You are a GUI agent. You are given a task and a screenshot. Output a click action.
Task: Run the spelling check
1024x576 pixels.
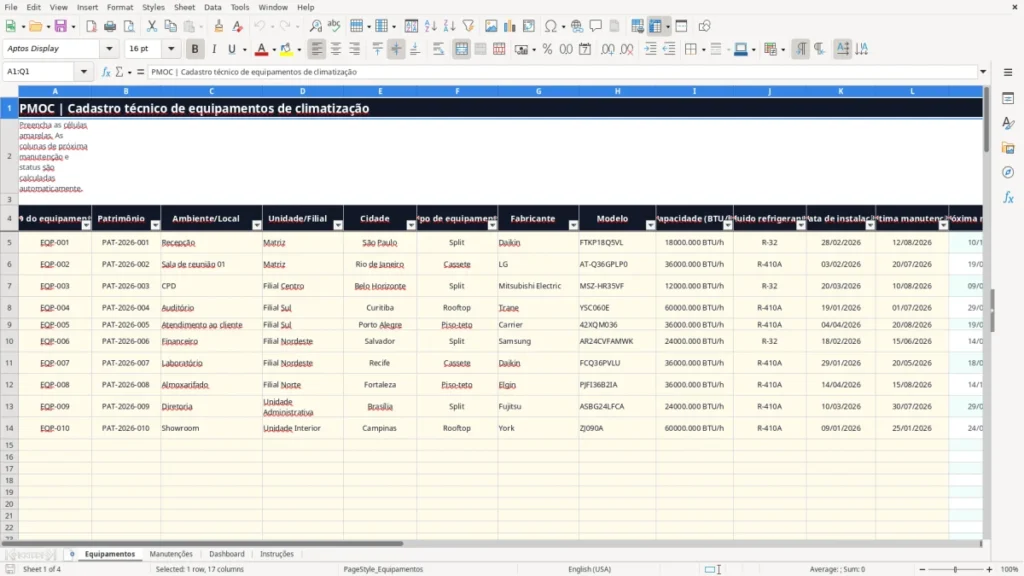(x=334, y=26)
